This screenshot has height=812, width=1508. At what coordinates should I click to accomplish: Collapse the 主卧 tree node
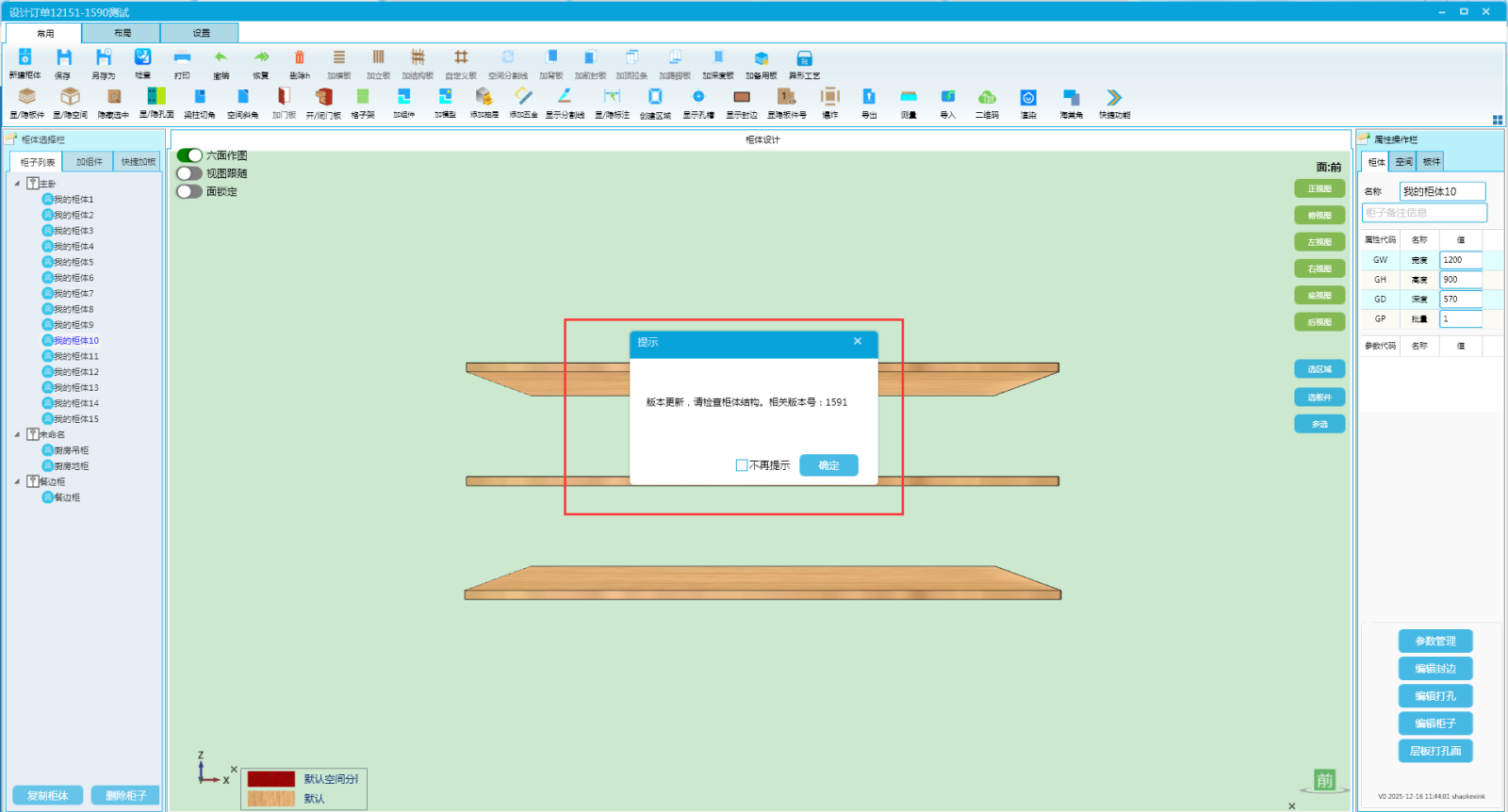17,184
